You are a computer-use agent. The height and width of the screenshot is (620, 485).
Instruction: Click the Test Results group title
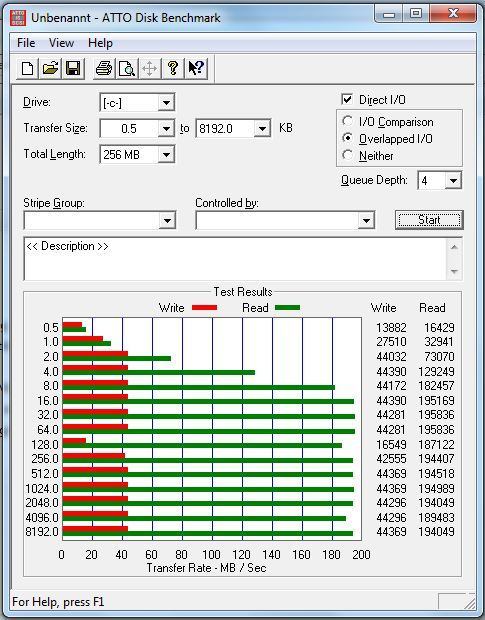pyautogui.click(x=243, y=292)
